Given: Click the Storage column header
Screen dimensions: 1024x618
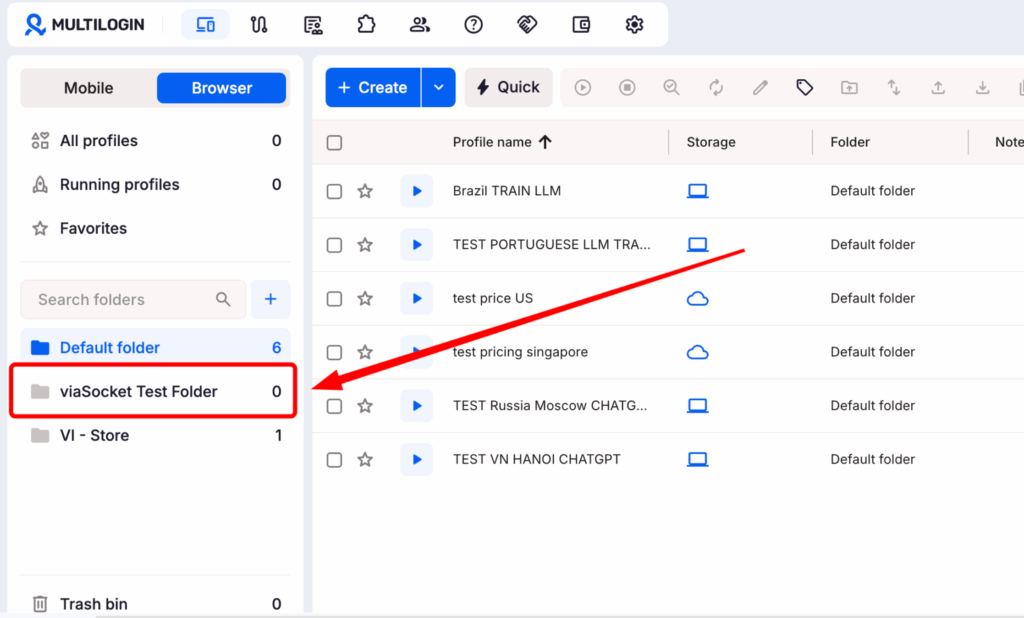Looking at the screenshot, I should [711, 142].
